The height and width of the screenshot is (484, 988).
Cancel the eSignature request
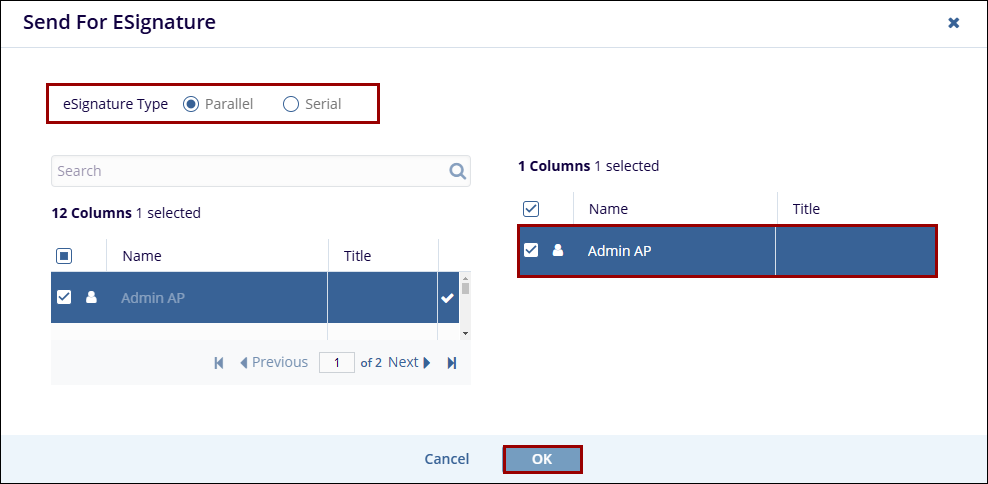pos(446,459)
